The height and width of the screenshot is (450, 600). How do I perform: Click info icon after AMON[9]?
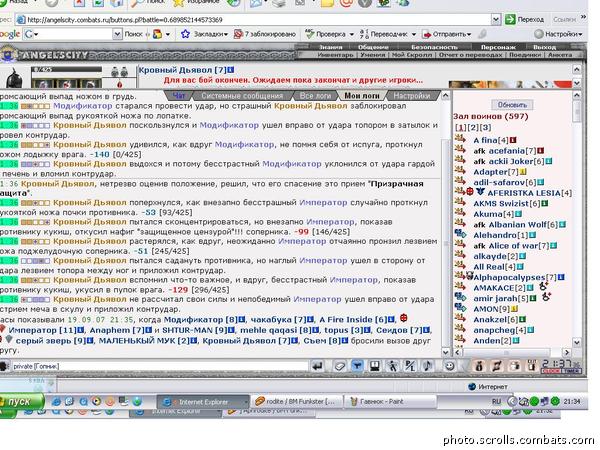(515, 308)
